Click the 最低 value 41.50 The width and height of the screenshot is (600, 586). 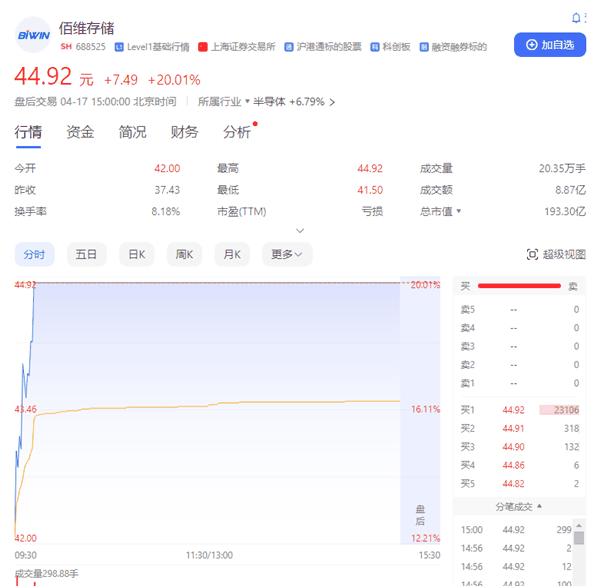(370, 190)
